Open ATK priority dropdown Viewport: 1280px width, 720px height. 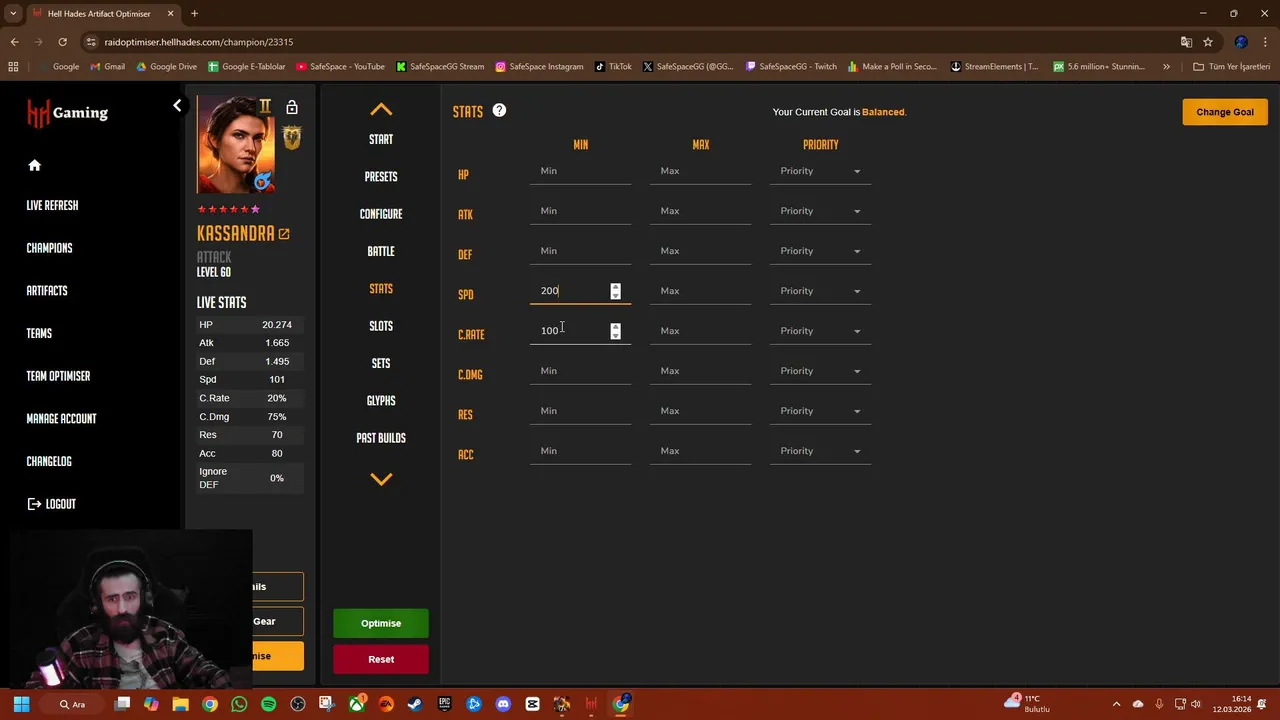(x=820, y=211)
